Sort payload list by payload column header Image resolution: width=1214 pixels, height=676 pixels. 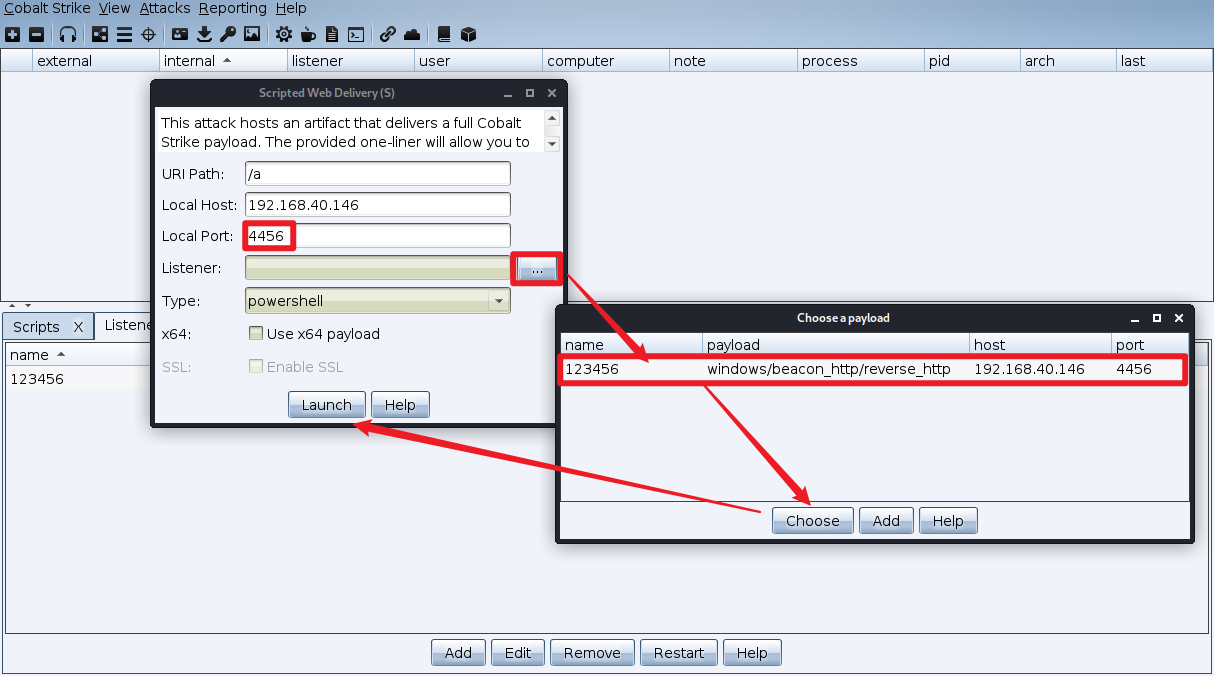pos(836,345)
